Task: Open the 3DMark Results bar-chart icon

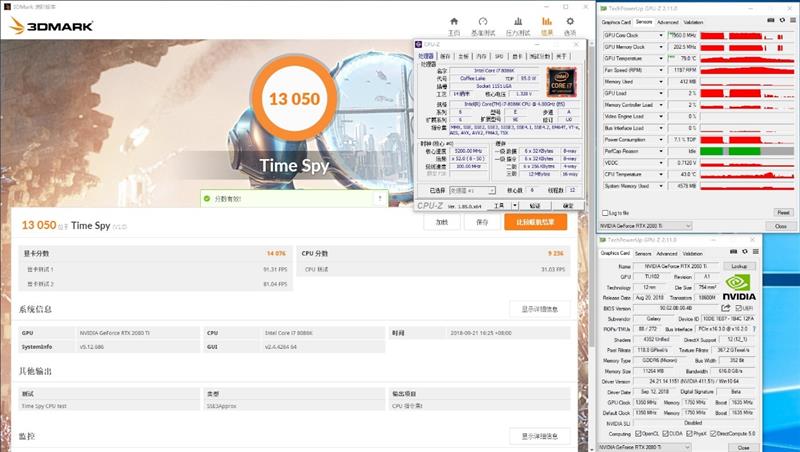Action: tap(546, 21)
